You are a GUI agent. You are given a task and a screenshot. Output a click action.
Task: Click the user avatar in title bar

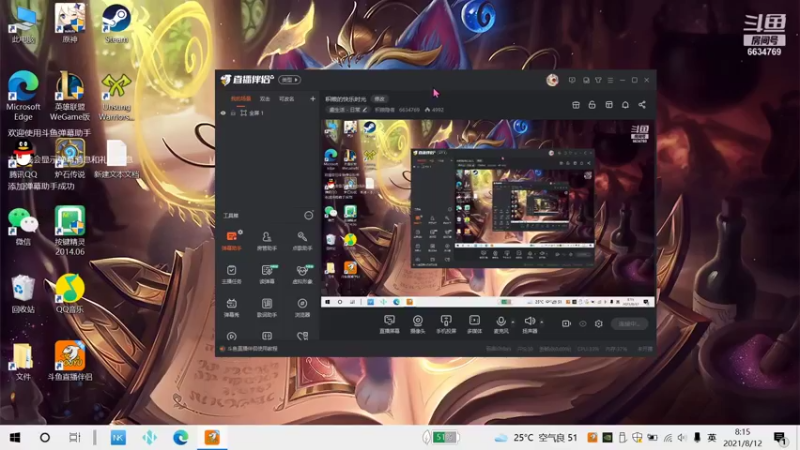pyautogui.click(x=552, y=80)
